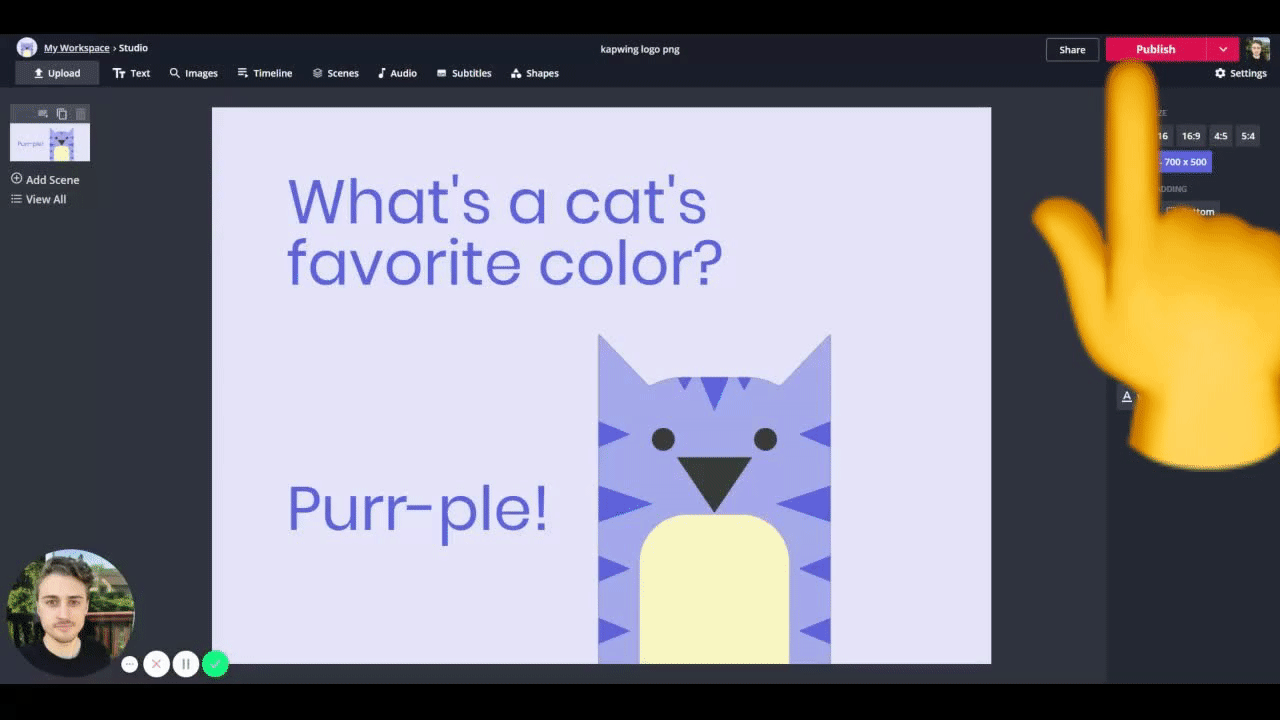
Task: Open the Timeline panel
Action: coord(265,73)
